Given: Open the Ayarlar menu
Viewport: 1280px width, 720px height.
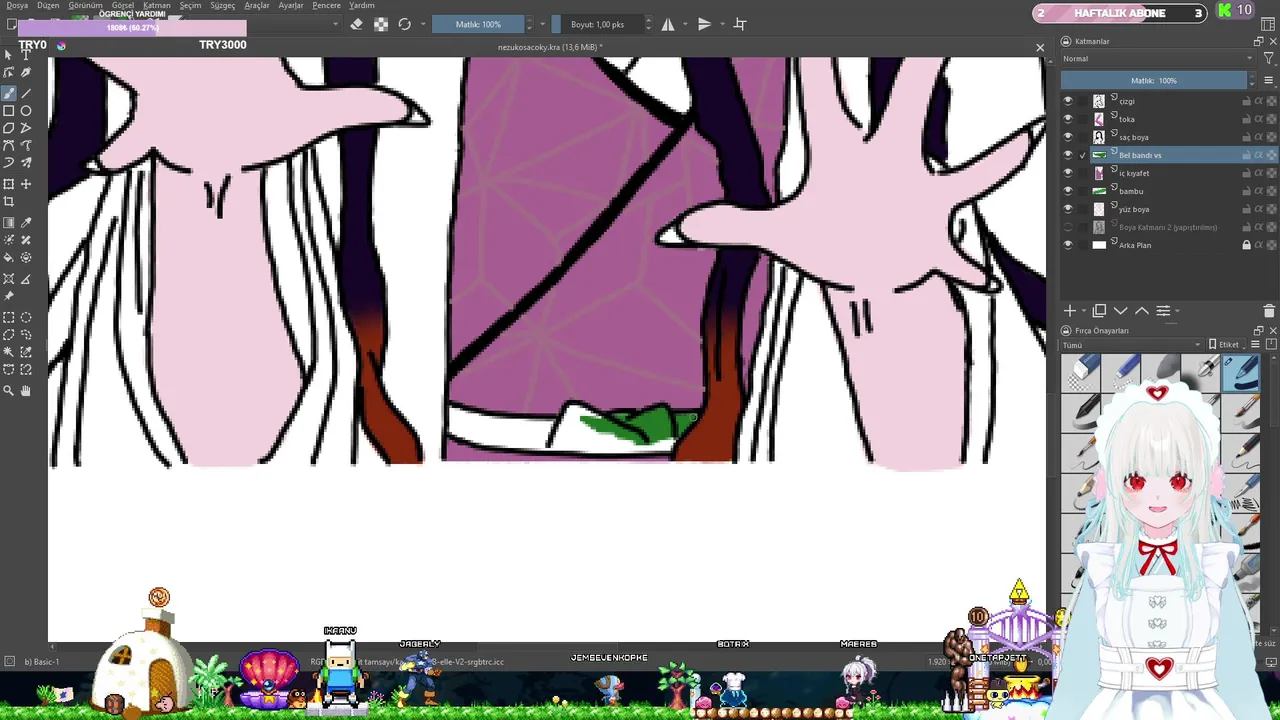Looking at the screenshot, I should pyautogui.click(x=291, y=5).
